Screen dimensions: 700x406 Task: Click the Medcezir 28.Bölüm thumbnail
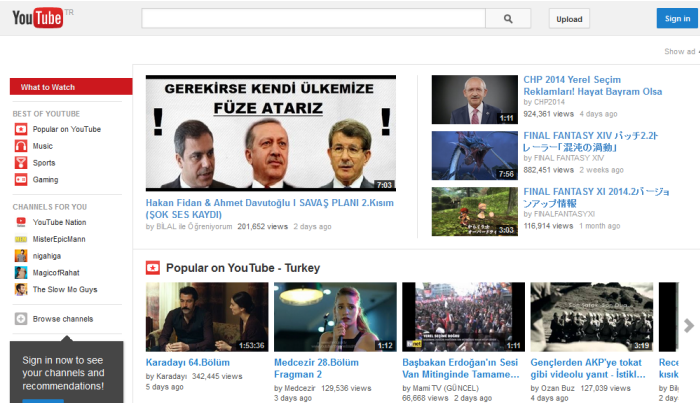335,317
